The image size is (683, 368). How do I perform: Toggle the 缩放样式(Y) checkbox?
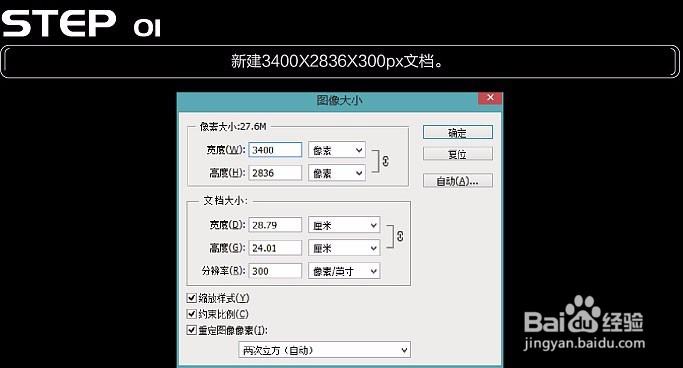tap(191, 298)
